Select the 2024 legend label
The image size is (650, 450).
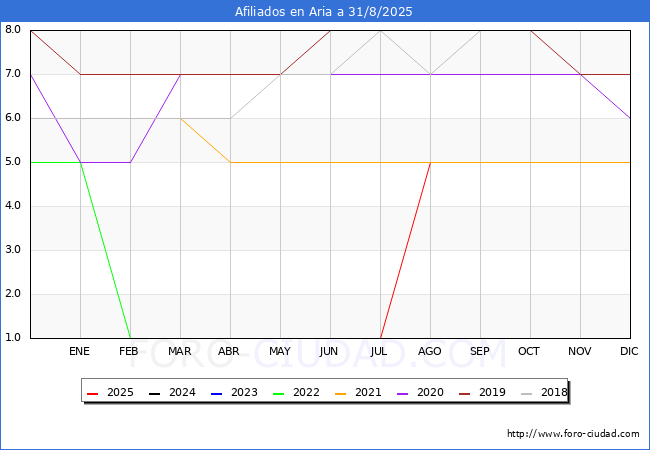pyautogui.click(x=182, y=392)
